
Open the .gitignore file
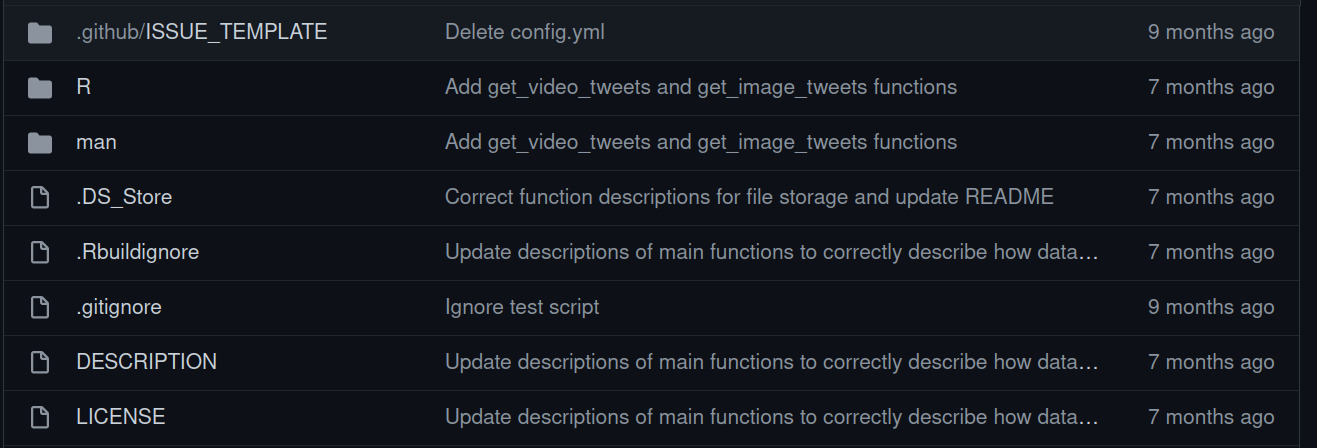coord(119,307)
